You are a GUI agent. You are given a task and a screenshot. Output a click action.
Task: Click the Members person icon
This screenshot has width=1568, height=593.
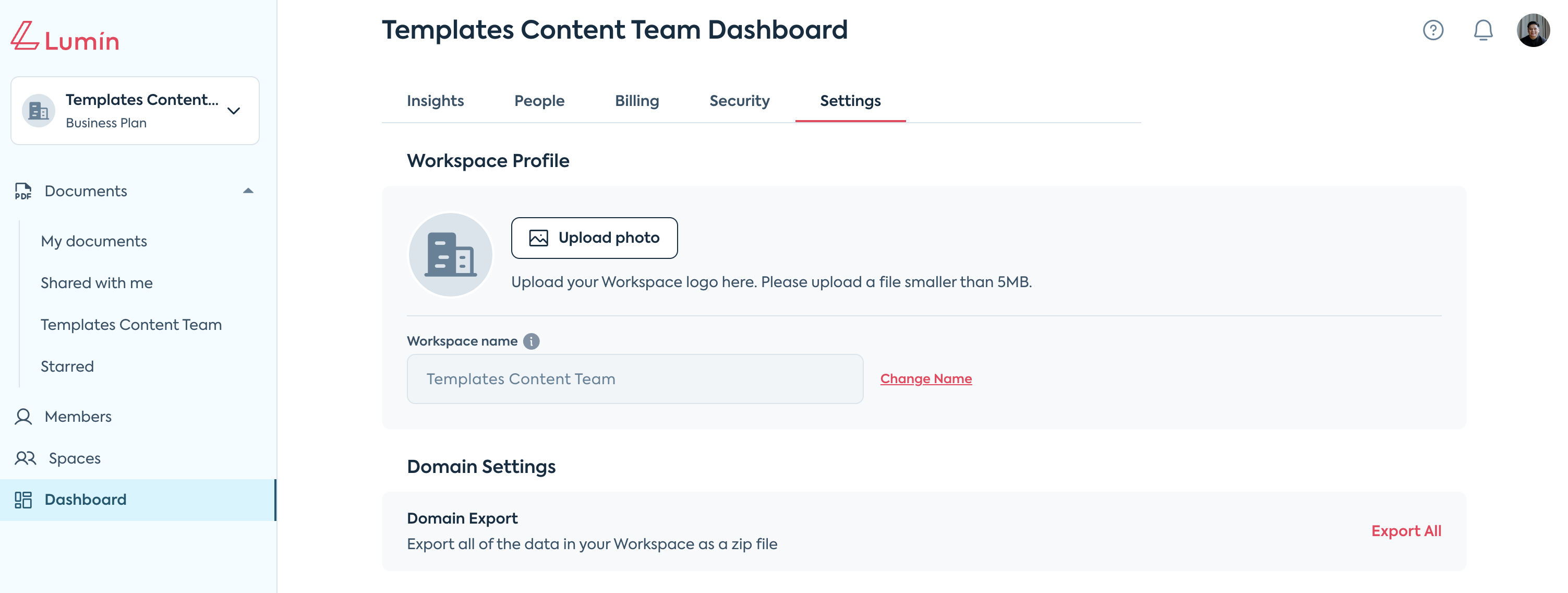(x=24, y=417)
